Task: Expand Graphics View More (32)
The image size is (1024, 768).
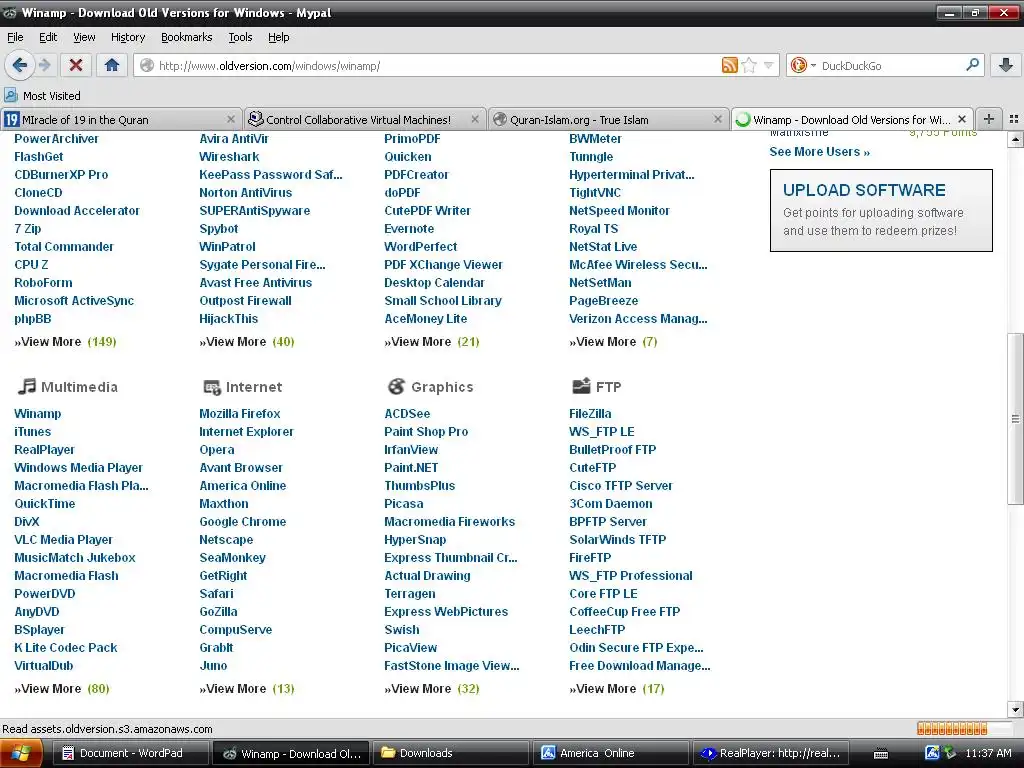Action: click(432, 688)
